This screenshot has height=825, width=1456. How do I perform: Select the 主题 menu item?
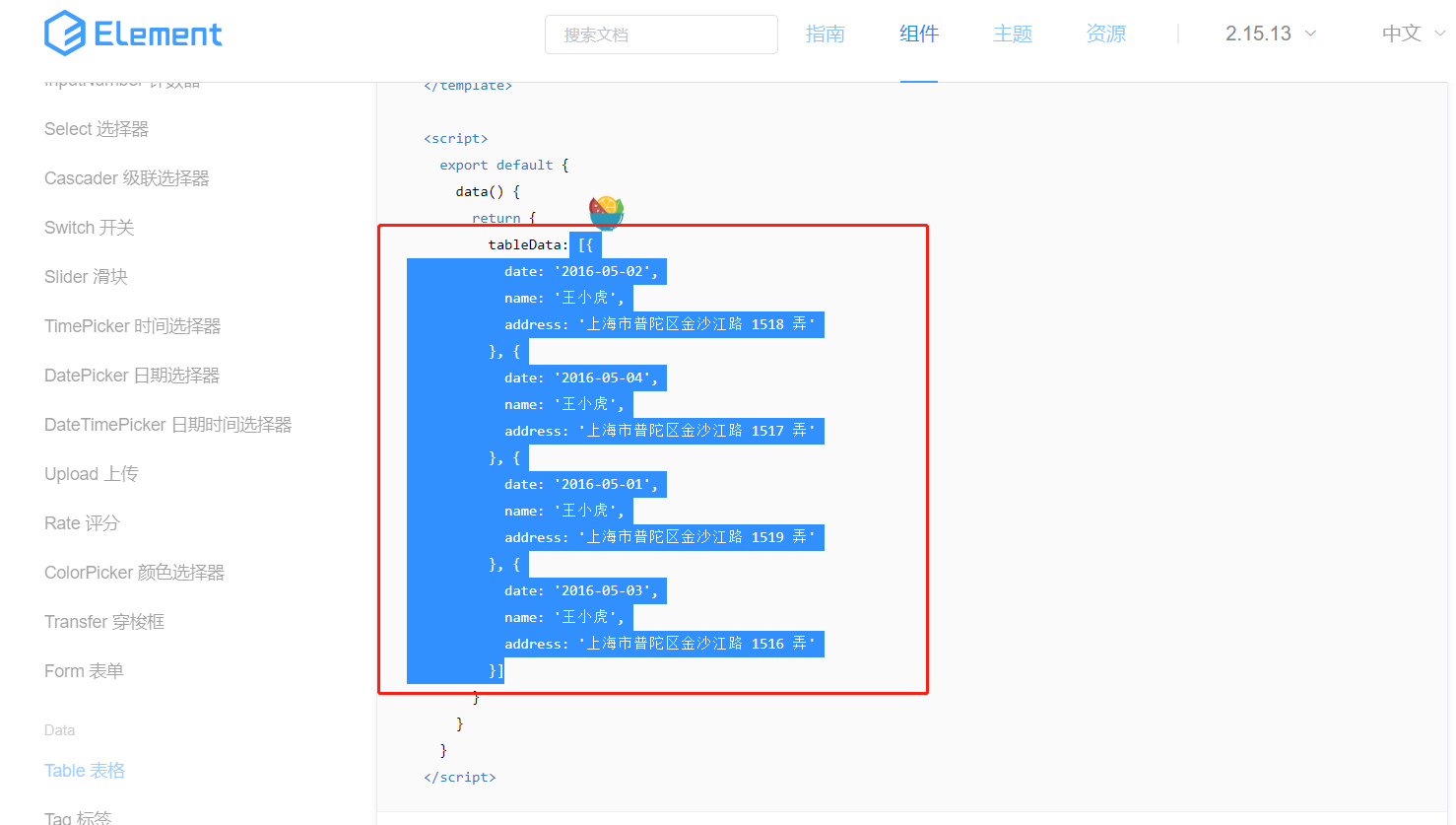coord(1013,33)
